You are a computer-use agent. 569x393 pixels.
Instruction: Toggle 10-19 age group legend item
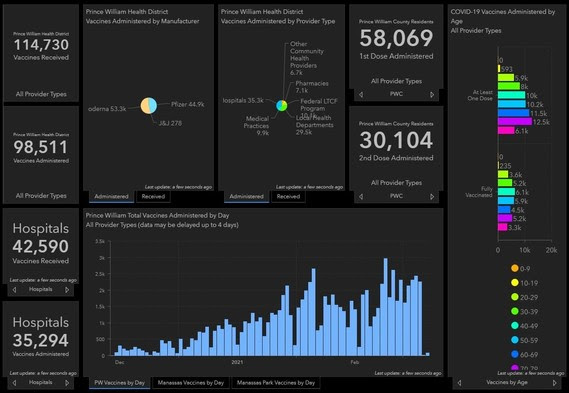(x=524, y=283)
